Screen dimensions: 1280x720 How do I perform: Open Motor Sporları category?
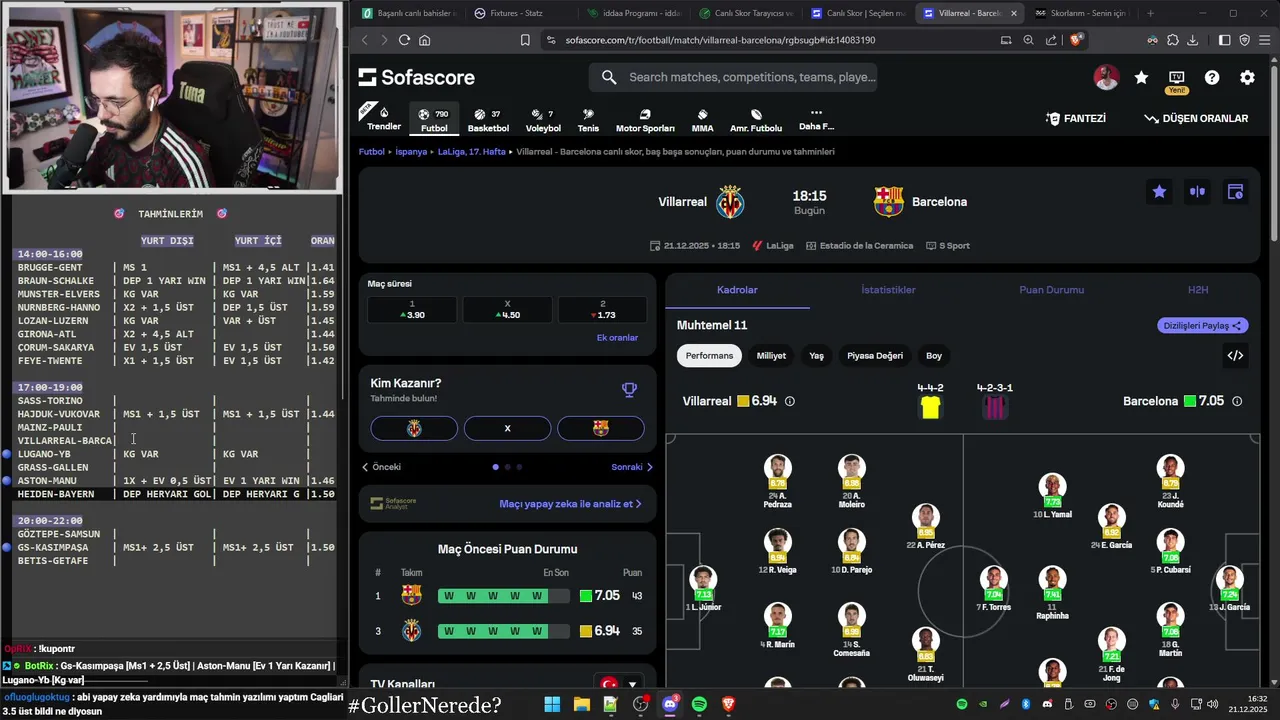pyautogui.click(x=645, y=120)
